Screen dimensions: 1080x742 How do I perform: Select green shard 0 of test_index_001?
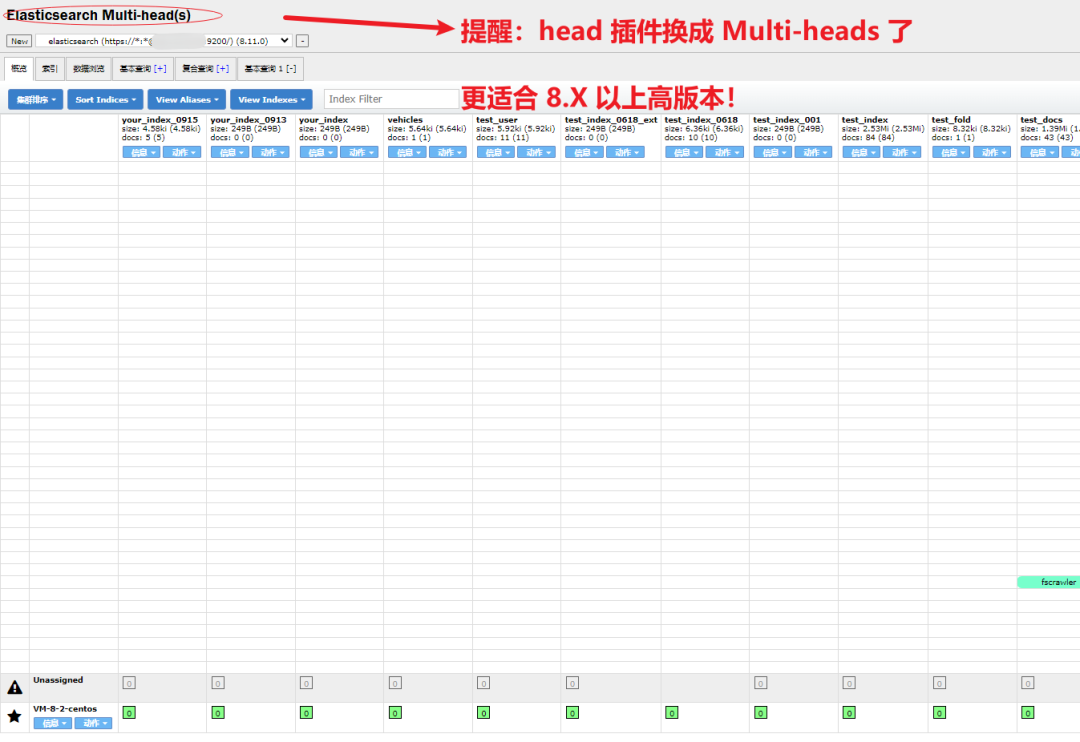click(x=760, y=712)
